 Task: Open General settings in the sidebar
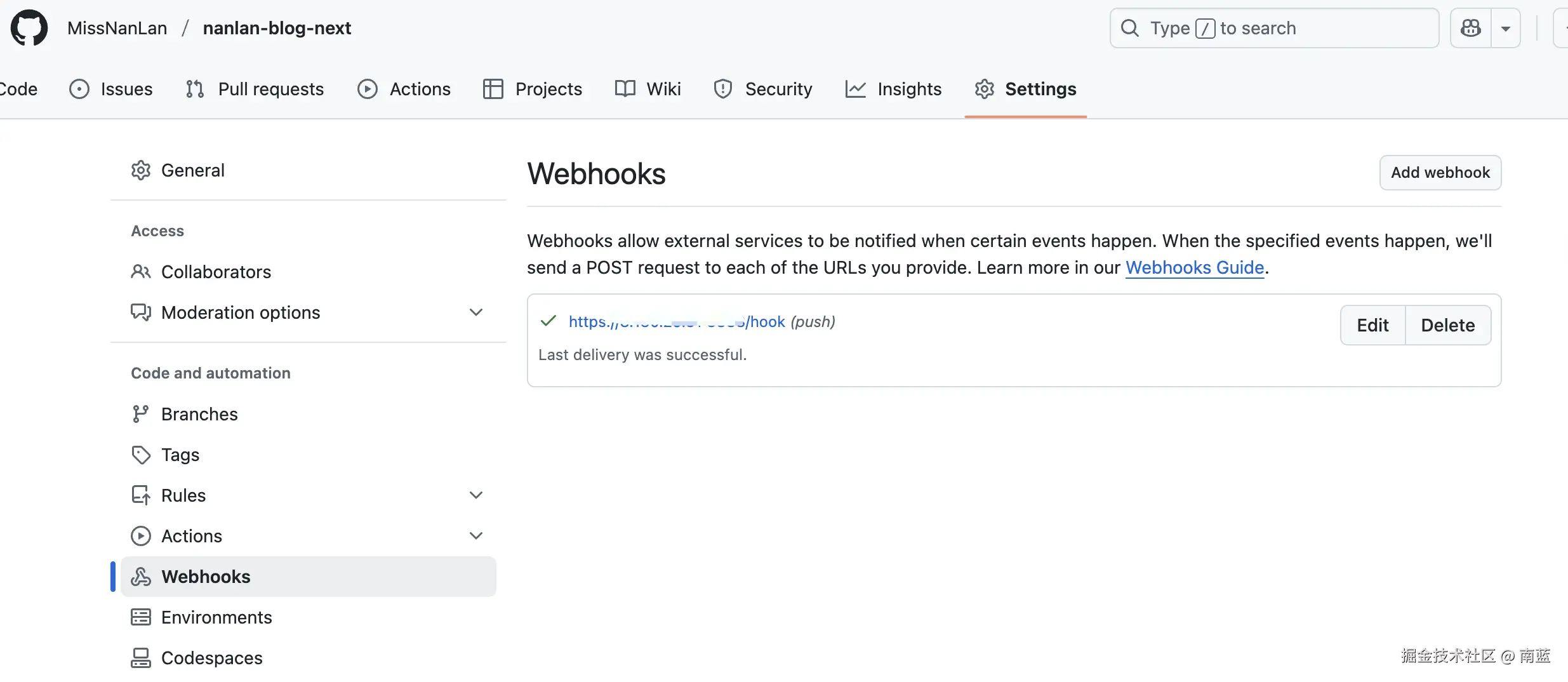(x=192, y=170)
